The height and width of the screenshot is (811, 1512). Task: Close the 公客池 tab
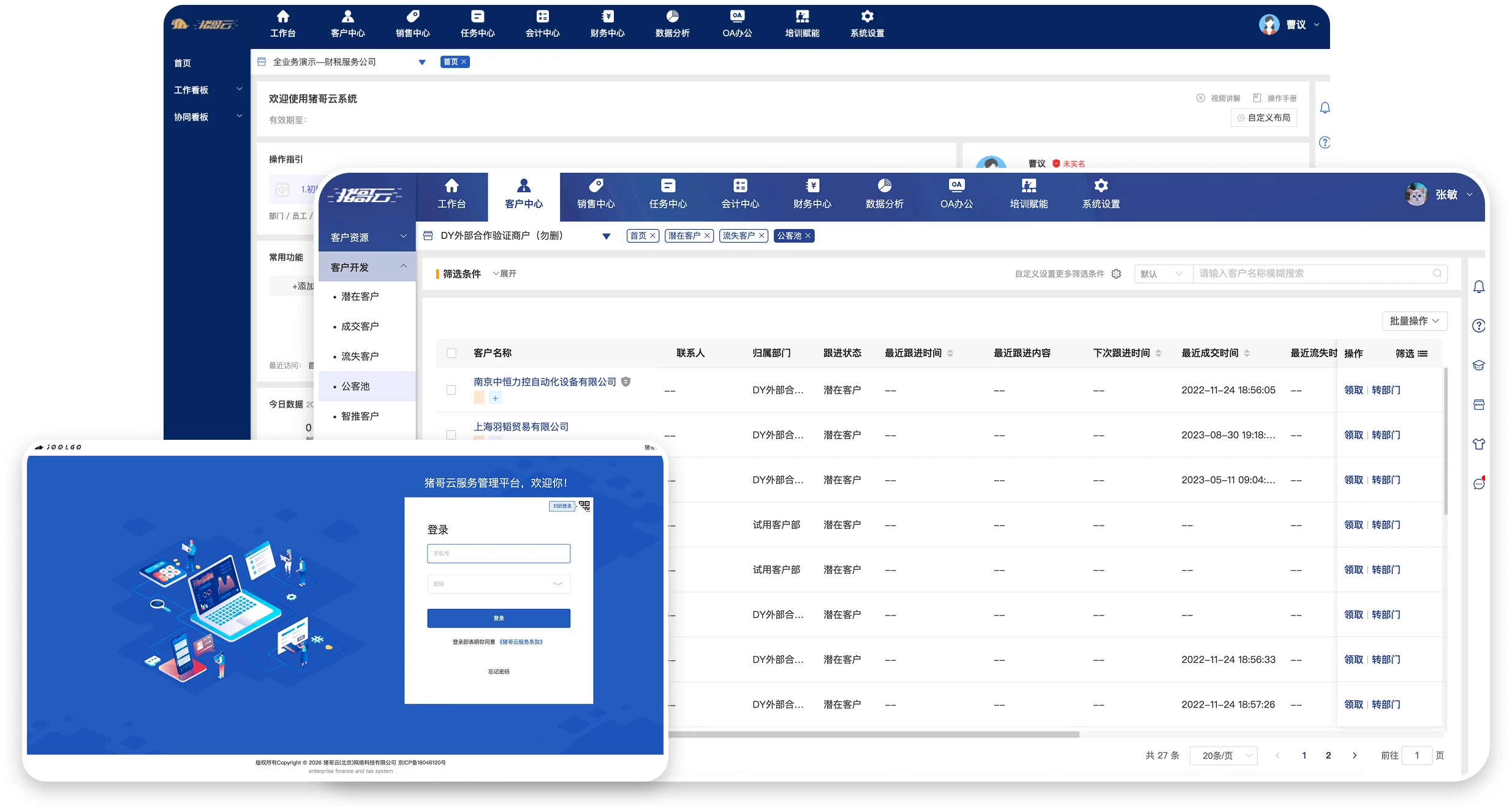(808, 236)
